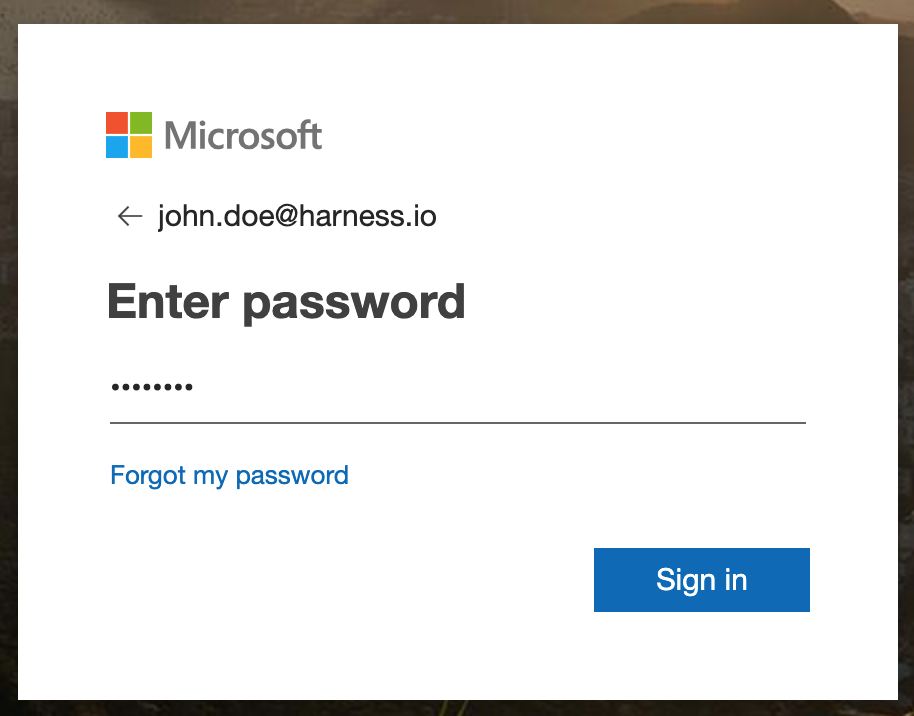914x716 pixels.
Task: Click the Microsoft wordmark text
Action: coord(243,135)
